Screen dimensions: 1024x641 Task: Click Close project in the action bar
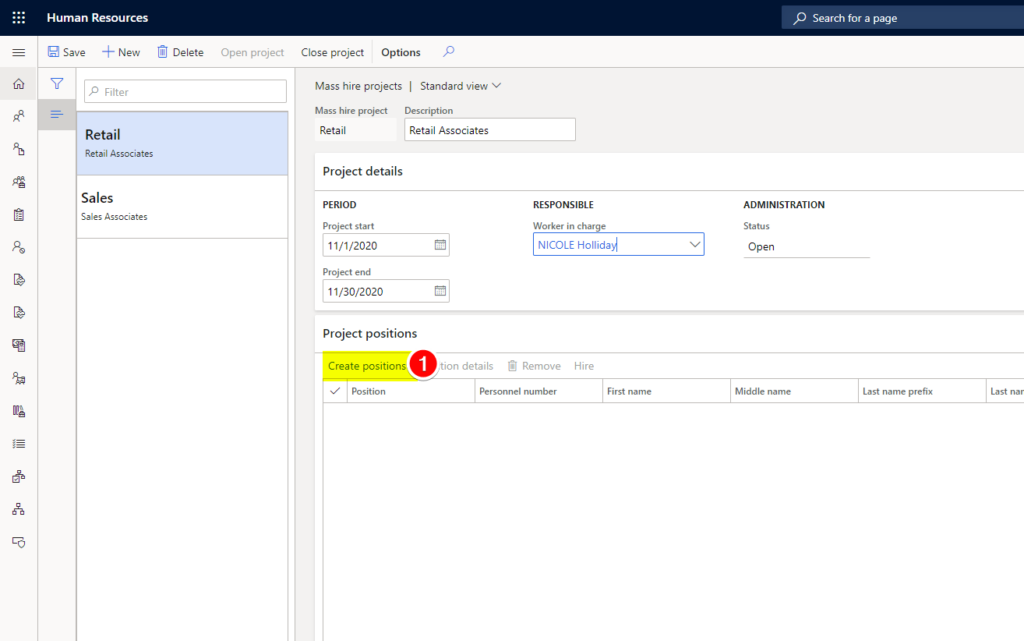332,52
